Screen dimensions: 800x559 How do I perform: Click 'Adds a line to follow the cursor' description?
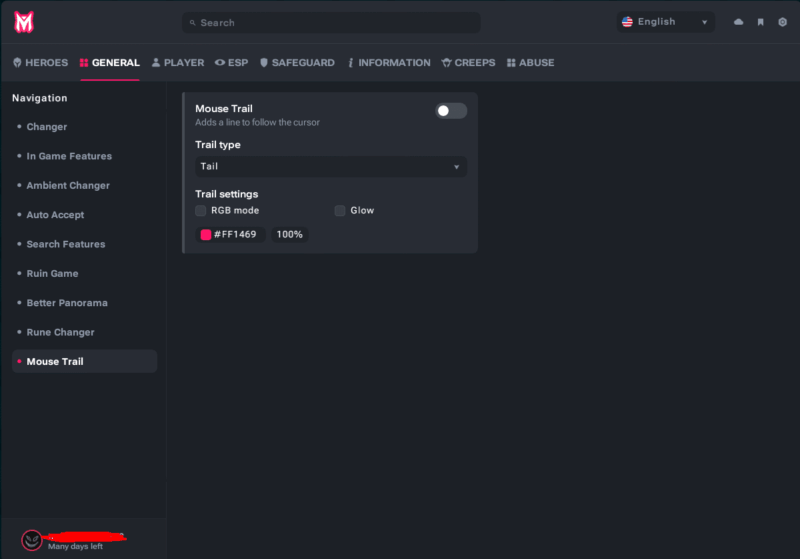(257, 122)
